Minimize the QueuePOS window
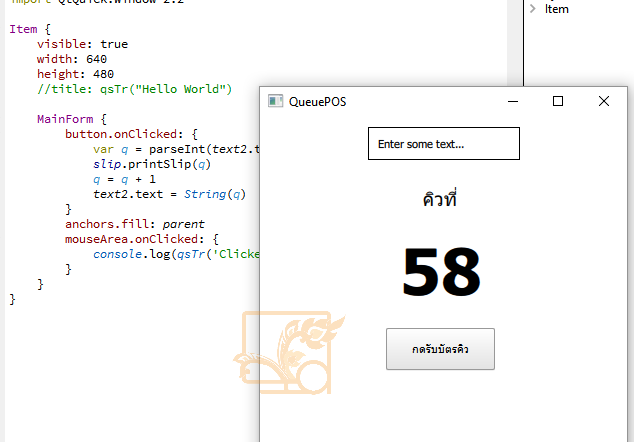The width and height of the screenshot is (634, 442). pos(512,101)
